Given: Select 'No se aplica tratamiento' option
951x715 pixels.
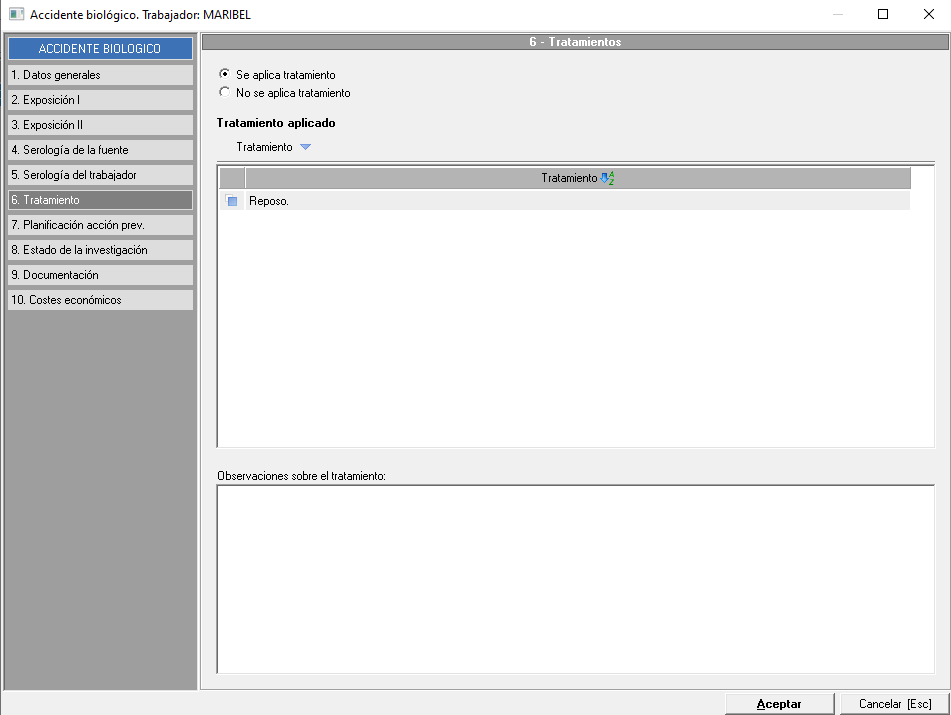Looking at the screenshot, I should point(224,93).
